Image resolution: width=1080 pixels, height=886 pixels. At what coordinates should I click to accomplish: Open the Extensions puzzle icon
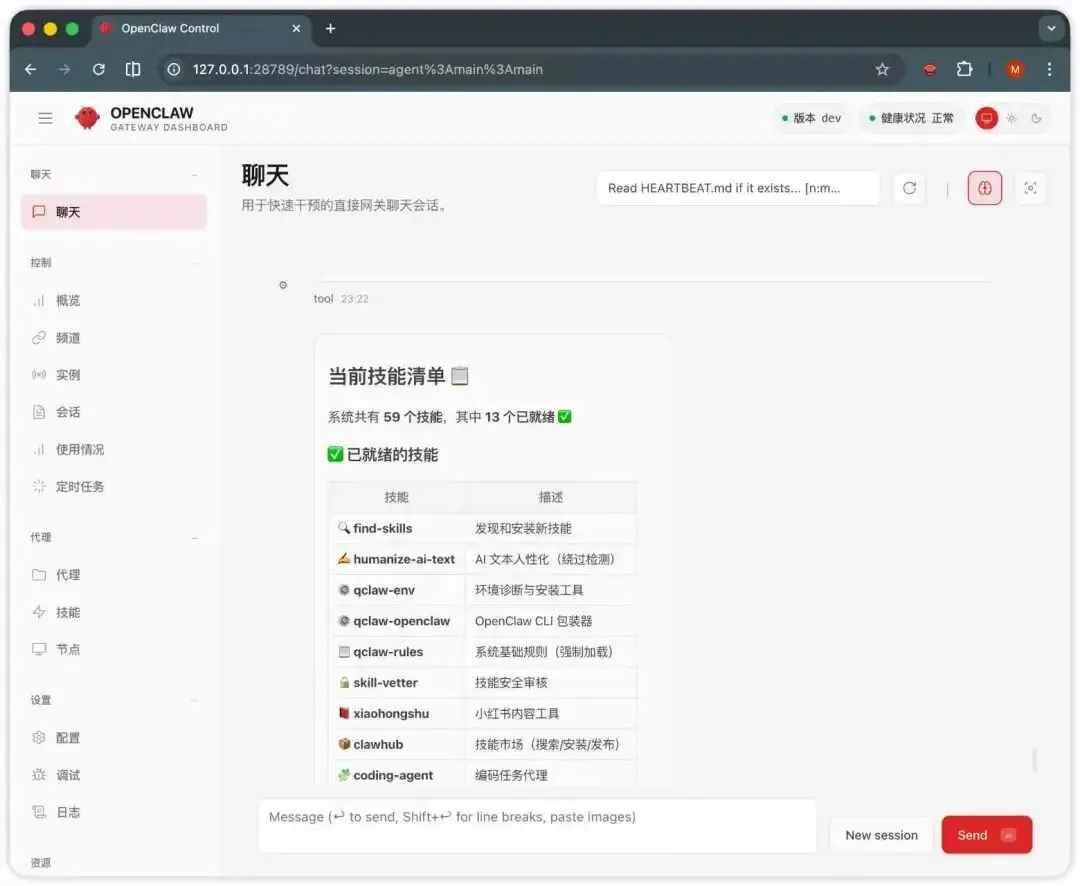pos(965,69)
